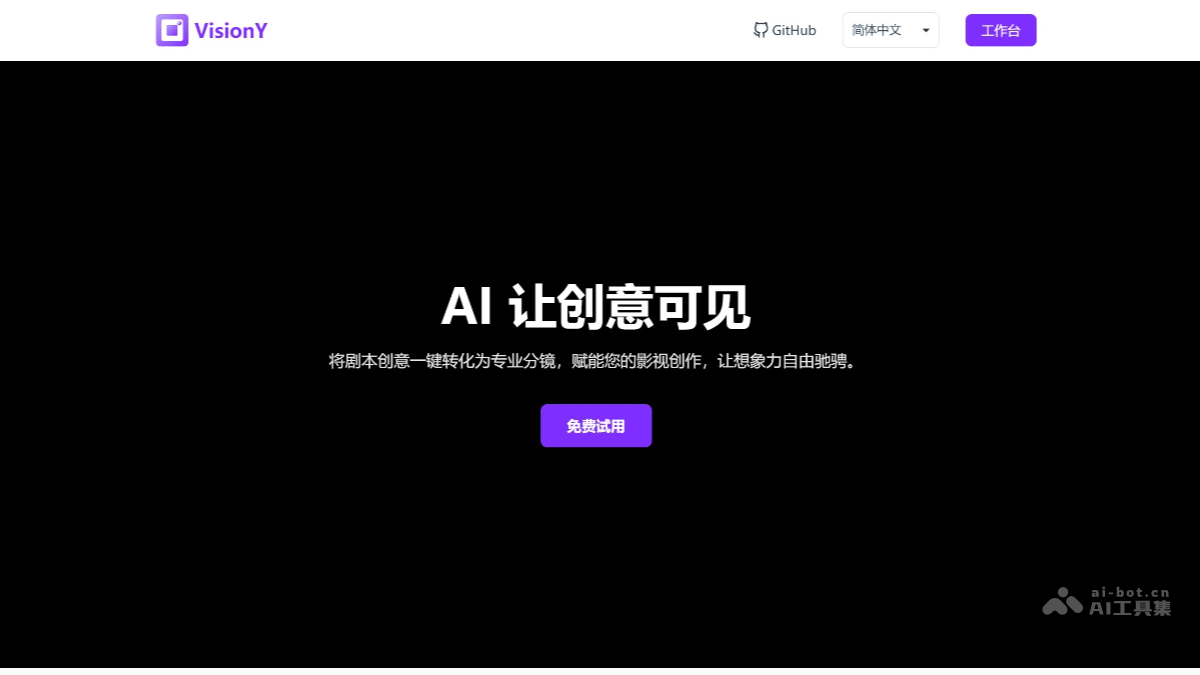The height and width of the screenshot is (675, 1200).
Task: Click the "AI" word in the hero headline
Action: [466, 306]
